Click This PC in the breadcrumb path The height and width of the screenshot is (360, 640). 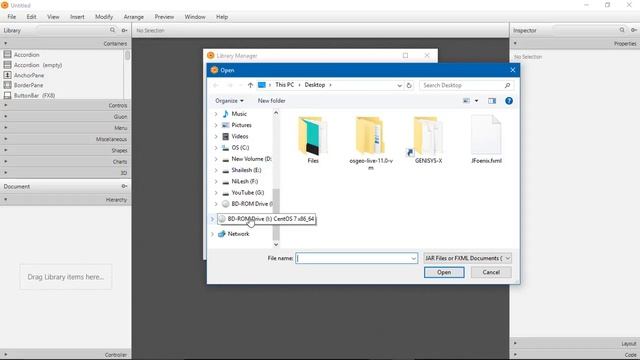click(x=284, y=85)
